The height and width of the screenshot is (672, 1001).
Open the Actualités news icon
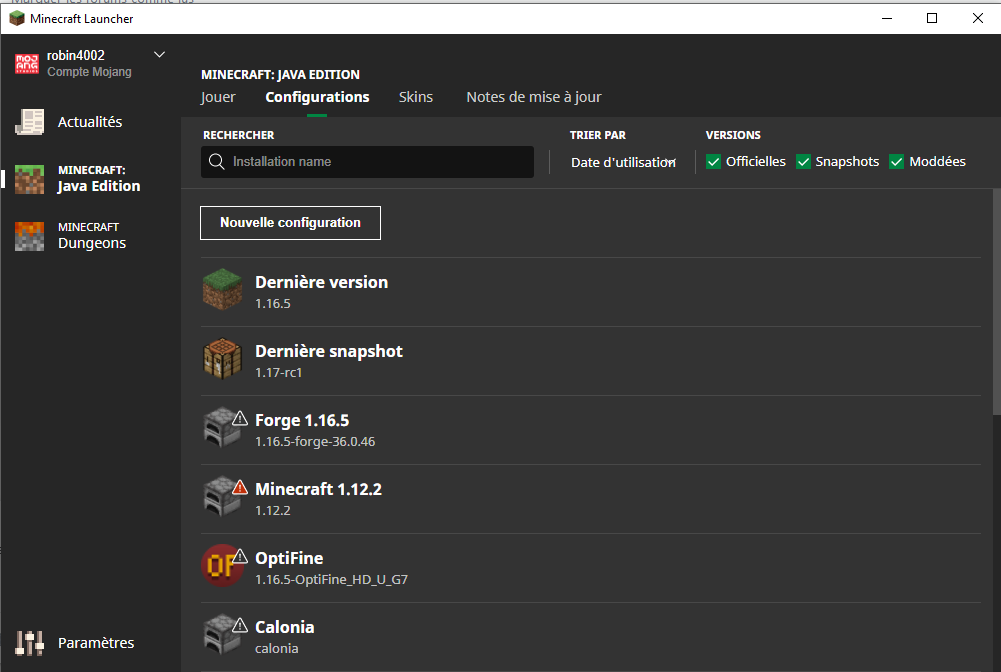pyautogui.click(x=29, y=122)
